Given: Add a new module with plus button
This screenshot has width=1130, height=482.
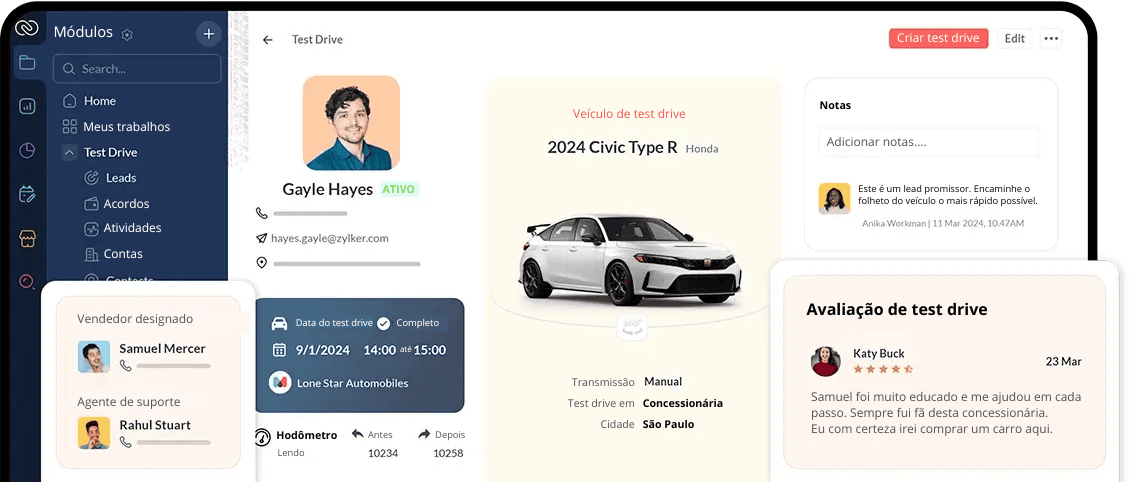Looking at the screenshot, I should click(x=208, y=33).
